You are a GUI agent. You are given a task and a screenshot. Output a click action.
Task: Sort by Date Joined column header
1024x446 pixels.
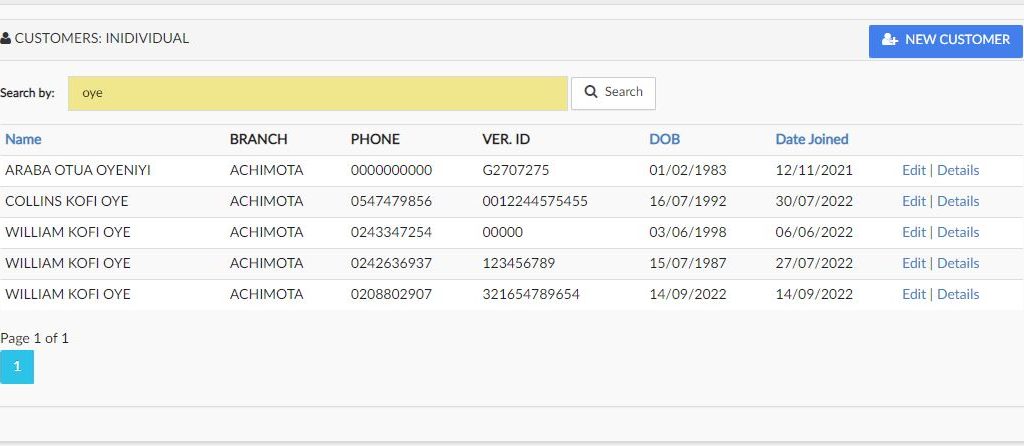pos(811,140)
